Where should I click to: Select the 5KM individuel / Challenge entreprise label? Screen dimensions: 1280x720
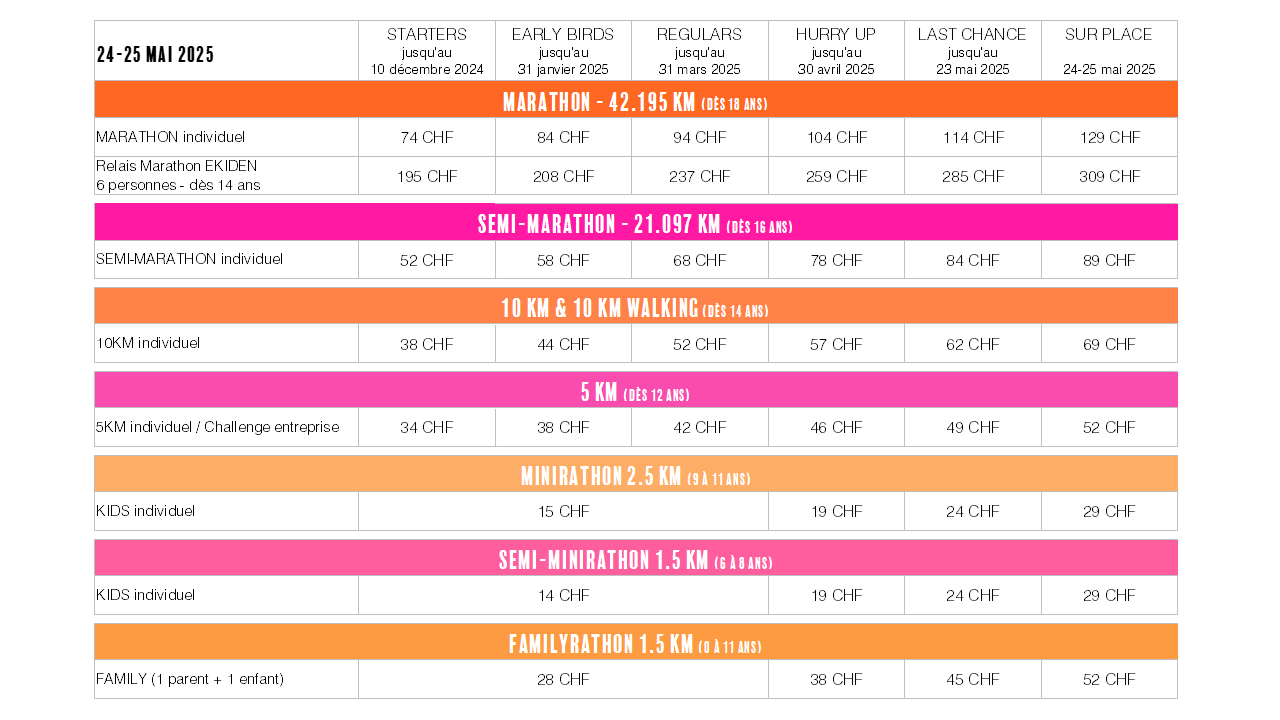pyautogui.click(x=218, y=427)
